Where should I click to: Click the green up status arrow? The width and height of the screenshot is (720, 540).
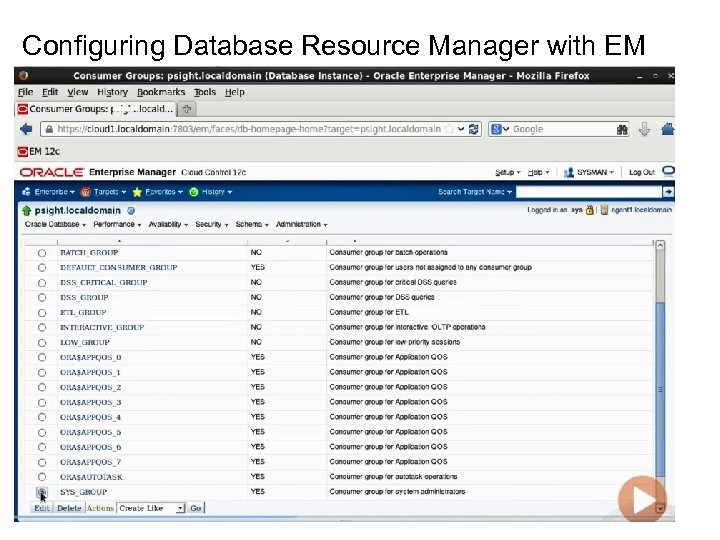(26, 211)
